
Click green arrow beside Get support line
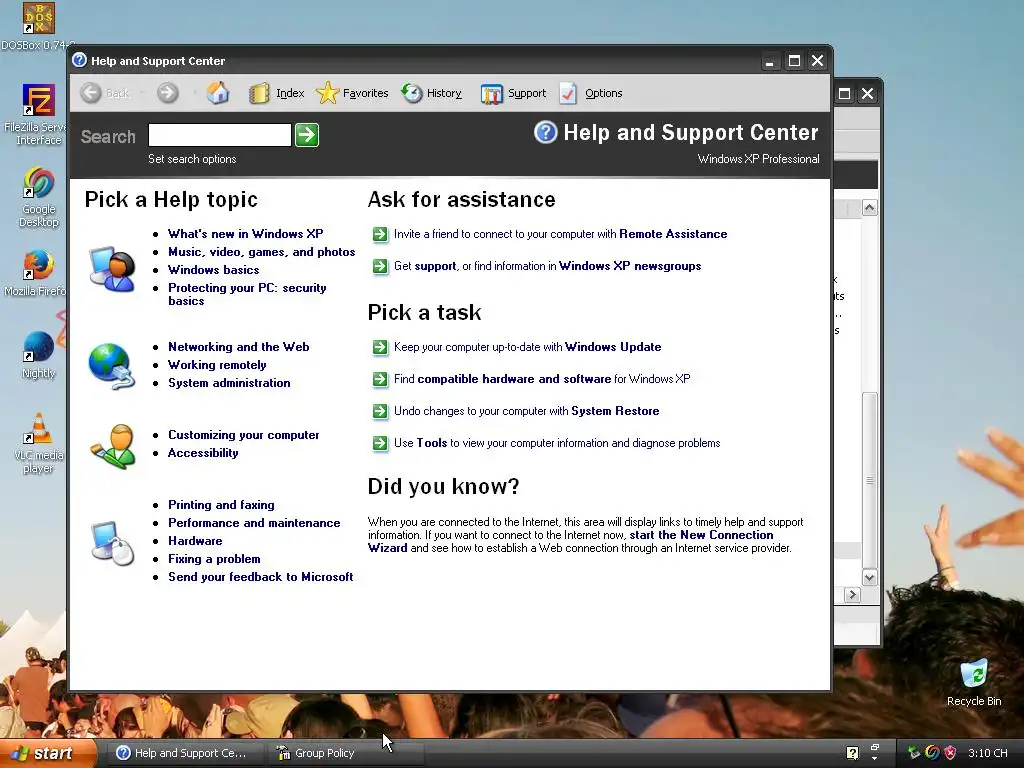click(380, 266)
